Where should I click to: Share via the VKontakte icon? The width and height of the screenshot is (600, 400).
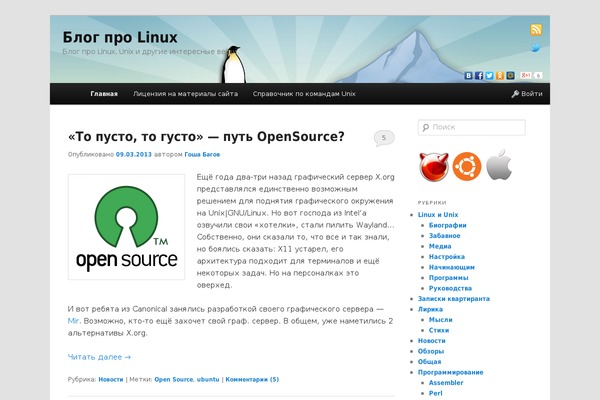point(469,75)
